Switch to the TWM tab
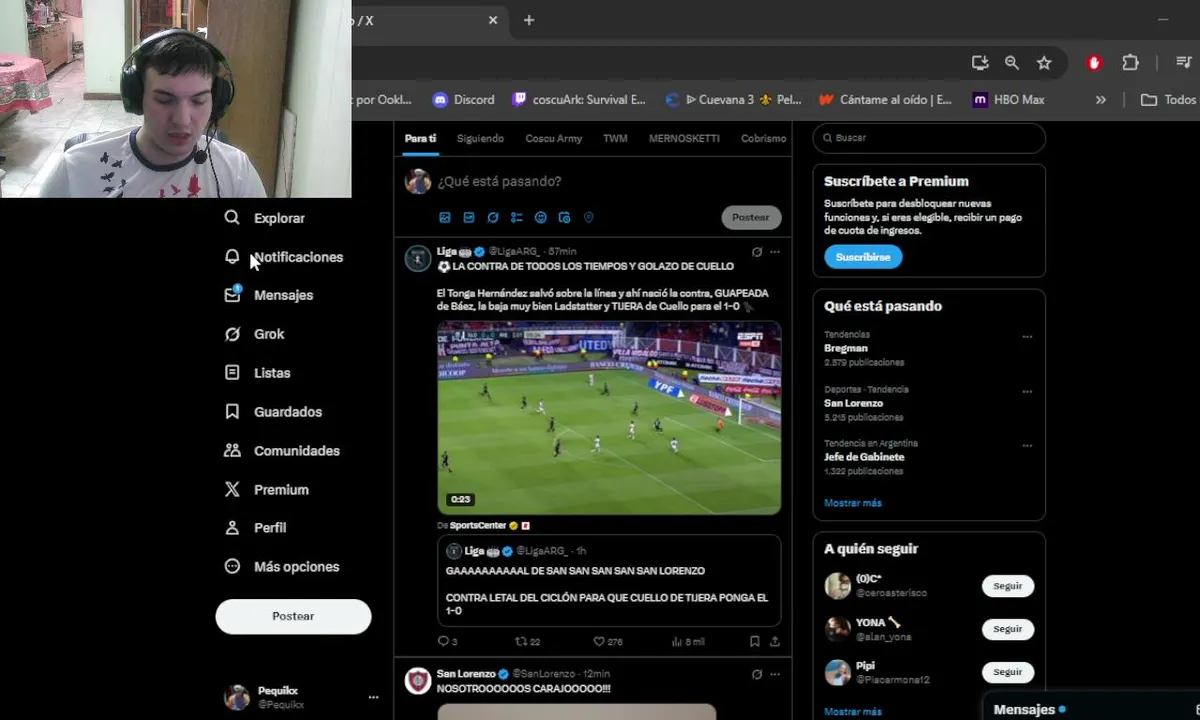This screenshot has width=1200, height=720. [x=615, y=138]
